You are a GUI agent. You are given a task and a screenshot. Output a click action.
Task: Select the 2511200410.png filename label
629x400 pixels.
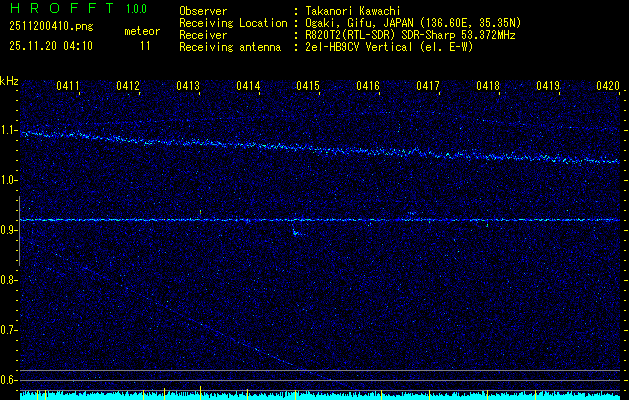pos(50,27)
